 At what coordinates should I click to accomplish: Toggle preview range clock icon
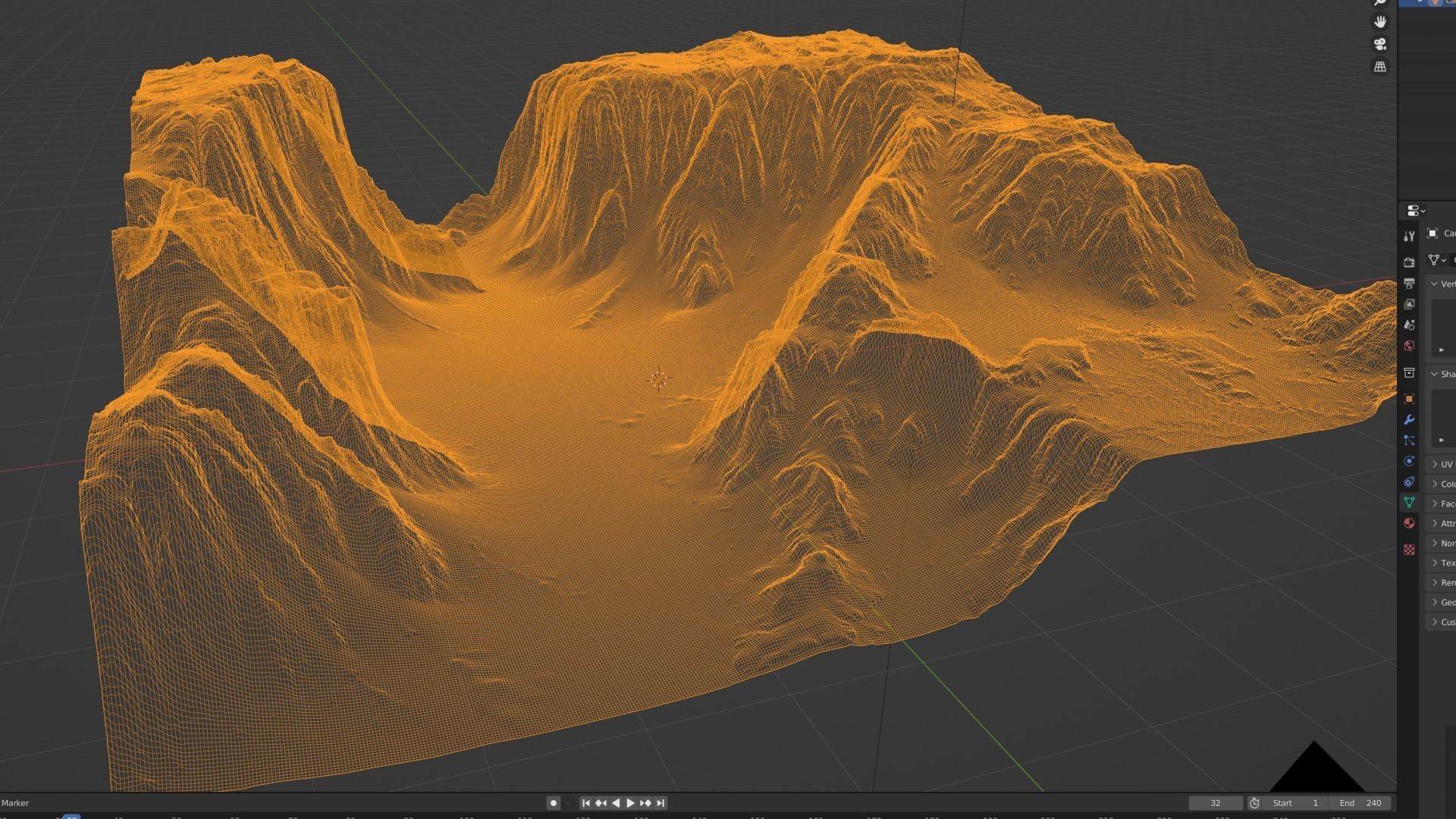pyautogui.click(x=1254, y=803)
